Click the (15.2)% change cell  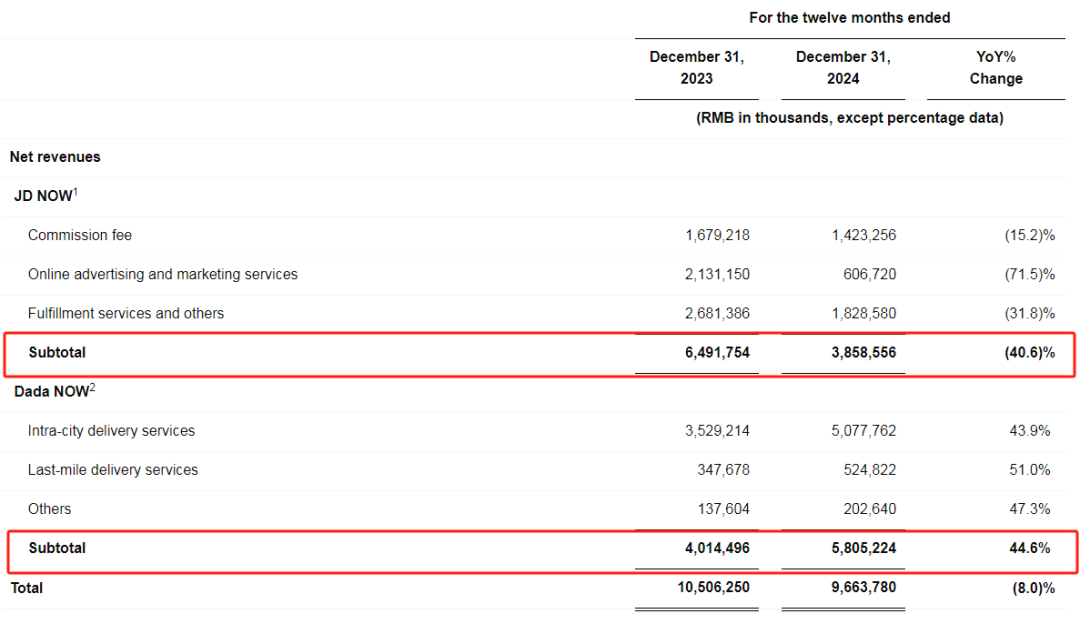coord(1030,235)
